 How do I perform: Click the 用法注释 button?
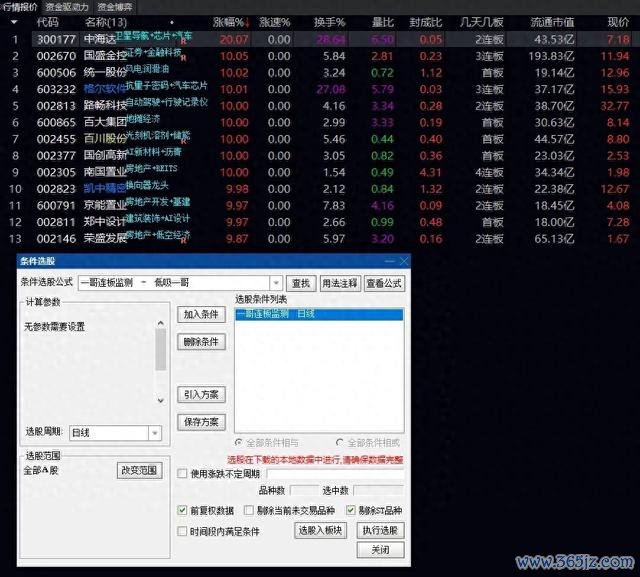[x=340, y=283]
